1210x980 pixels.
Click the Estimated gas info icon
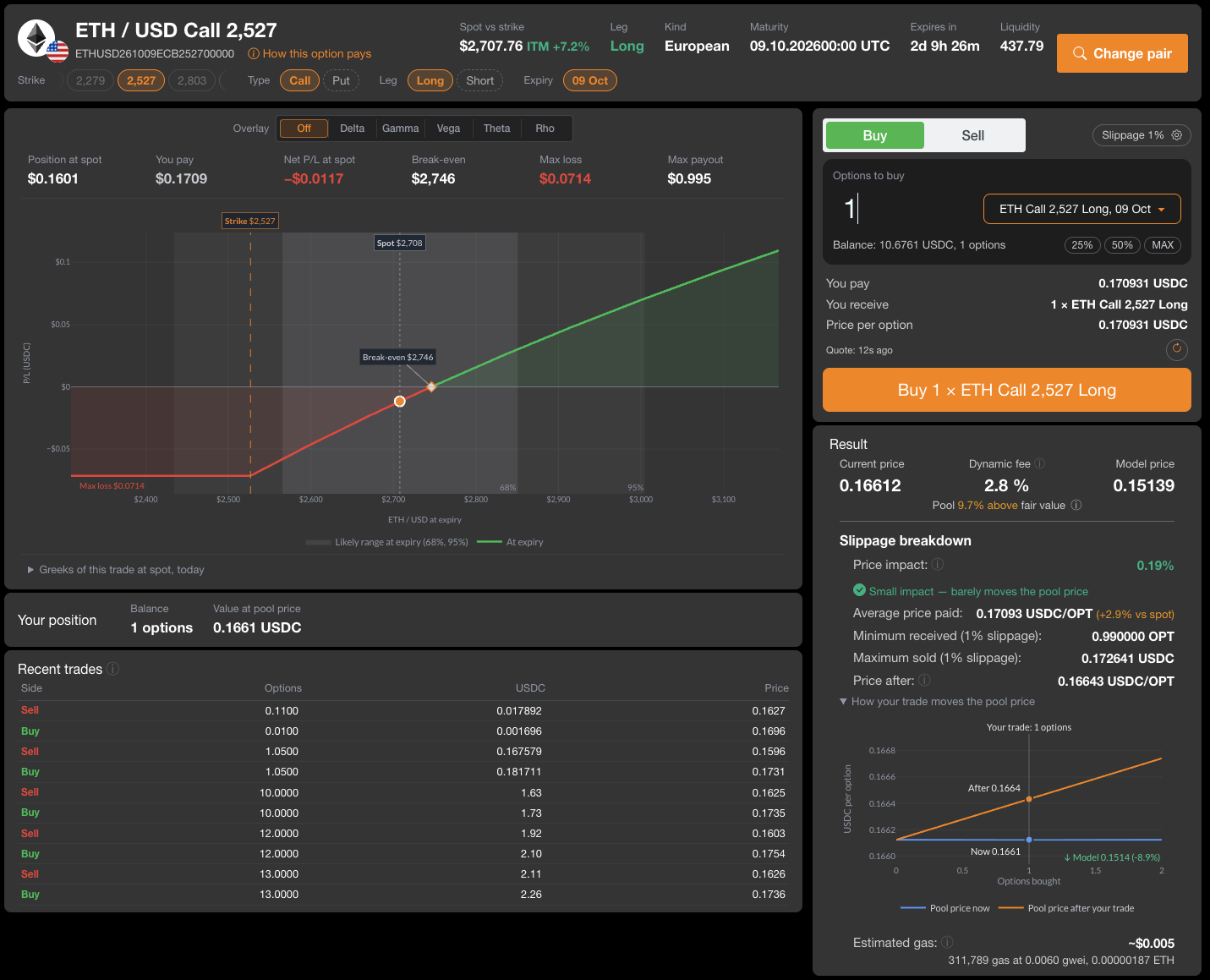click(948, 942)
